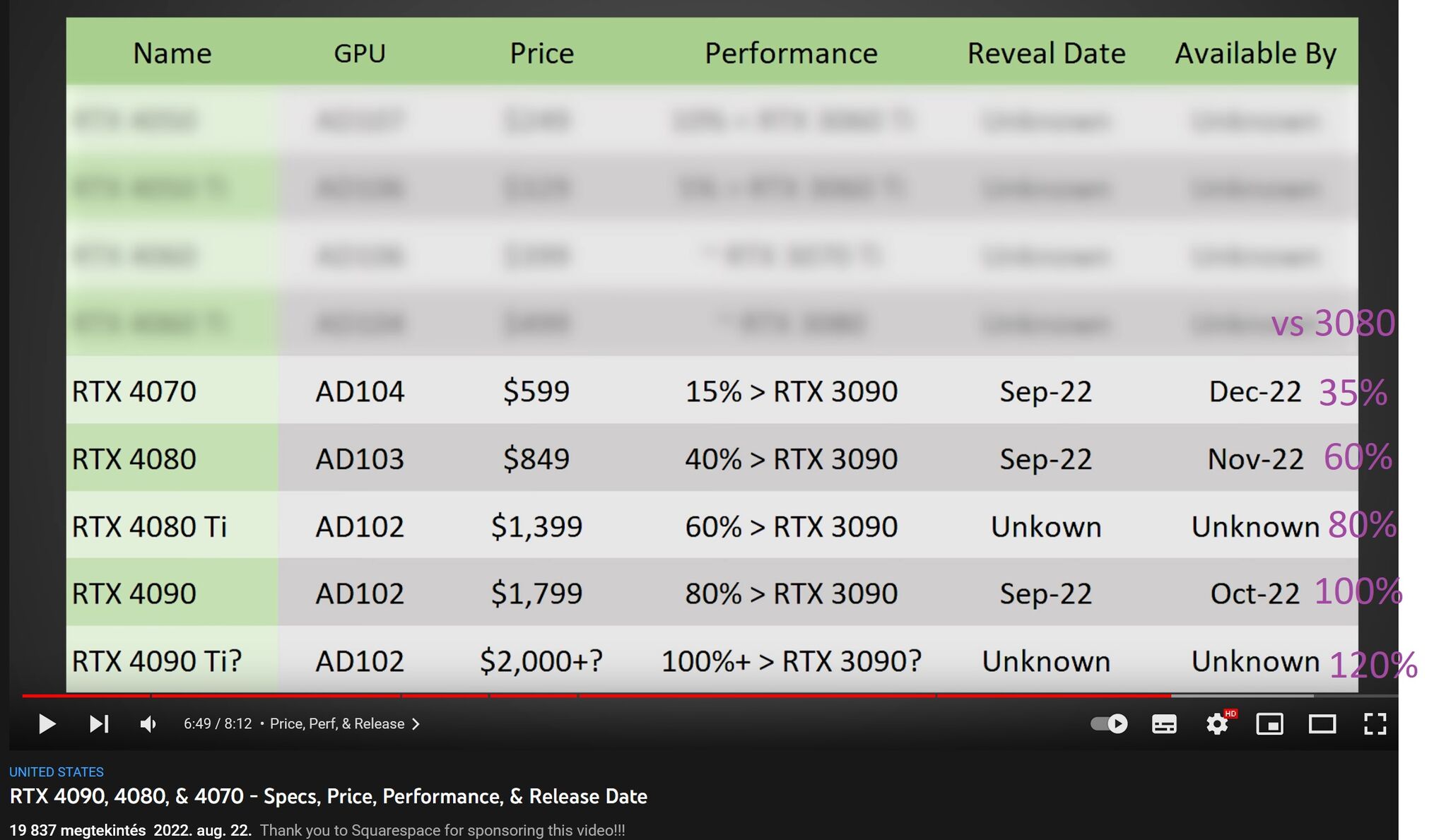This screenshot has height=840, width=1434.
Task: Click the view count and date line
Action: tap(130, 830)
